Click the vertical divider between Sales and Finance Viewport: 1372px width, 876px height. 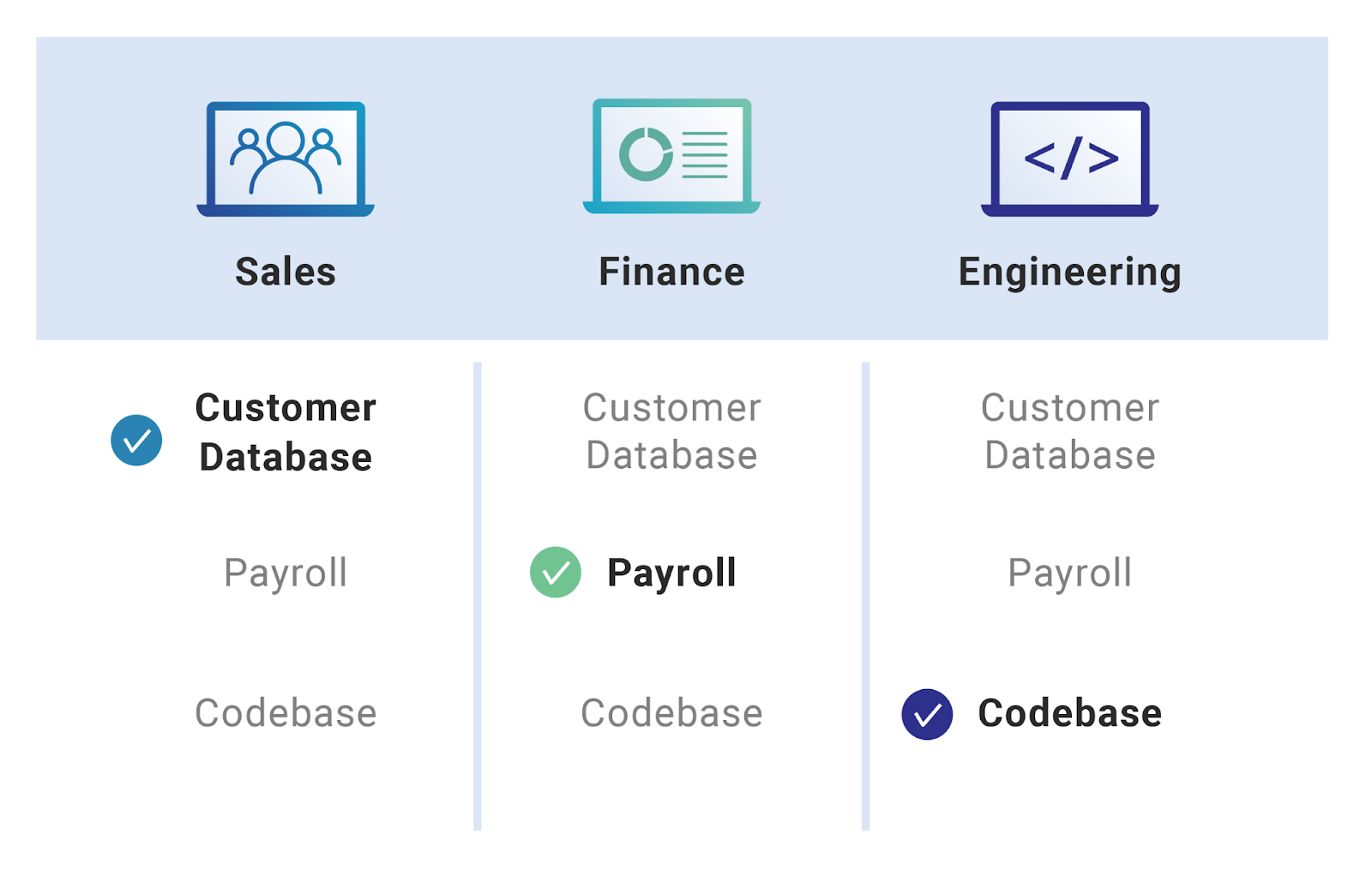click(478, 596)
